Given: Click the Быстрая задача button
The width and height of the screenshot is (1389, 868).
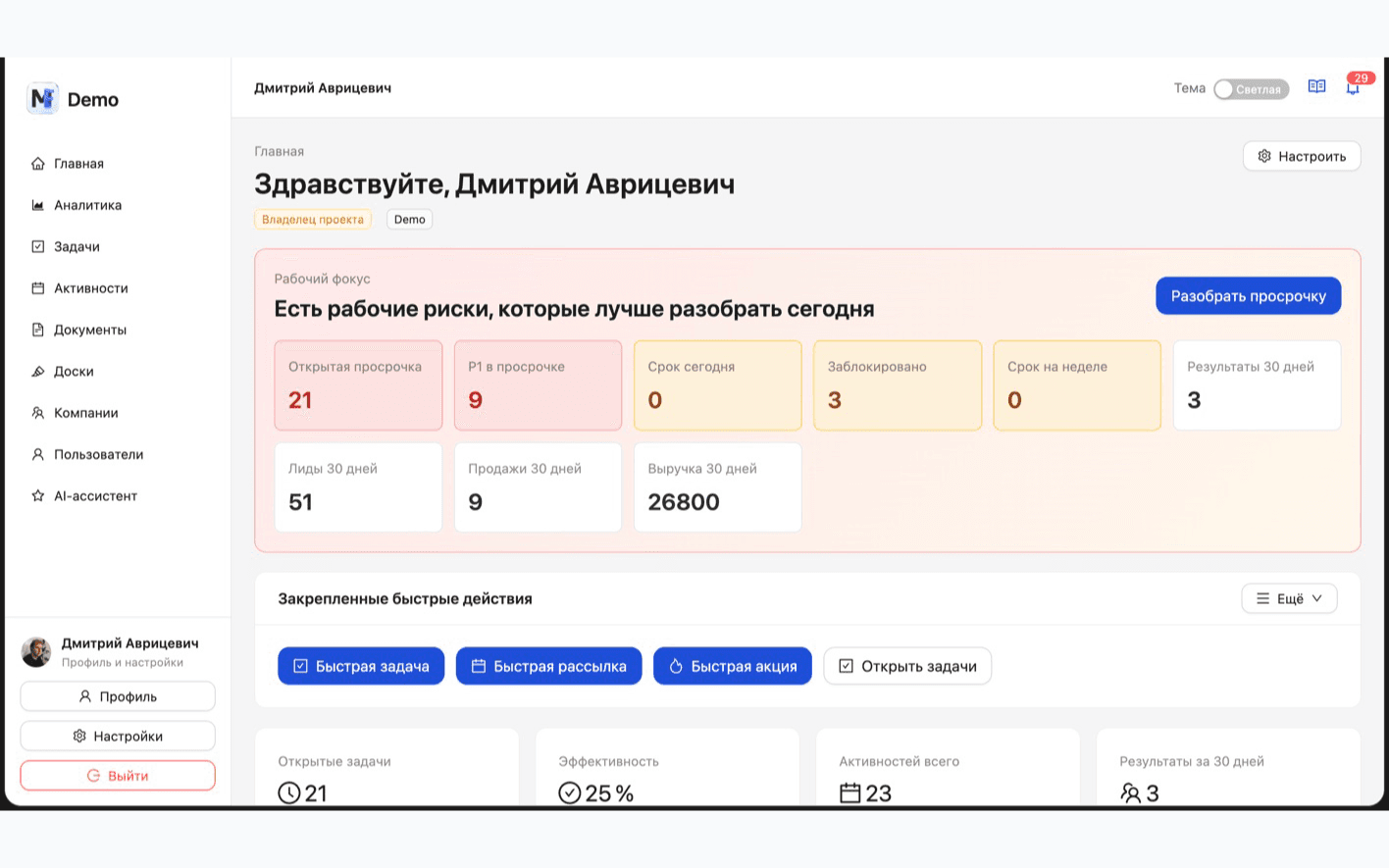Looking at the screenshot, I should point(361,666).
